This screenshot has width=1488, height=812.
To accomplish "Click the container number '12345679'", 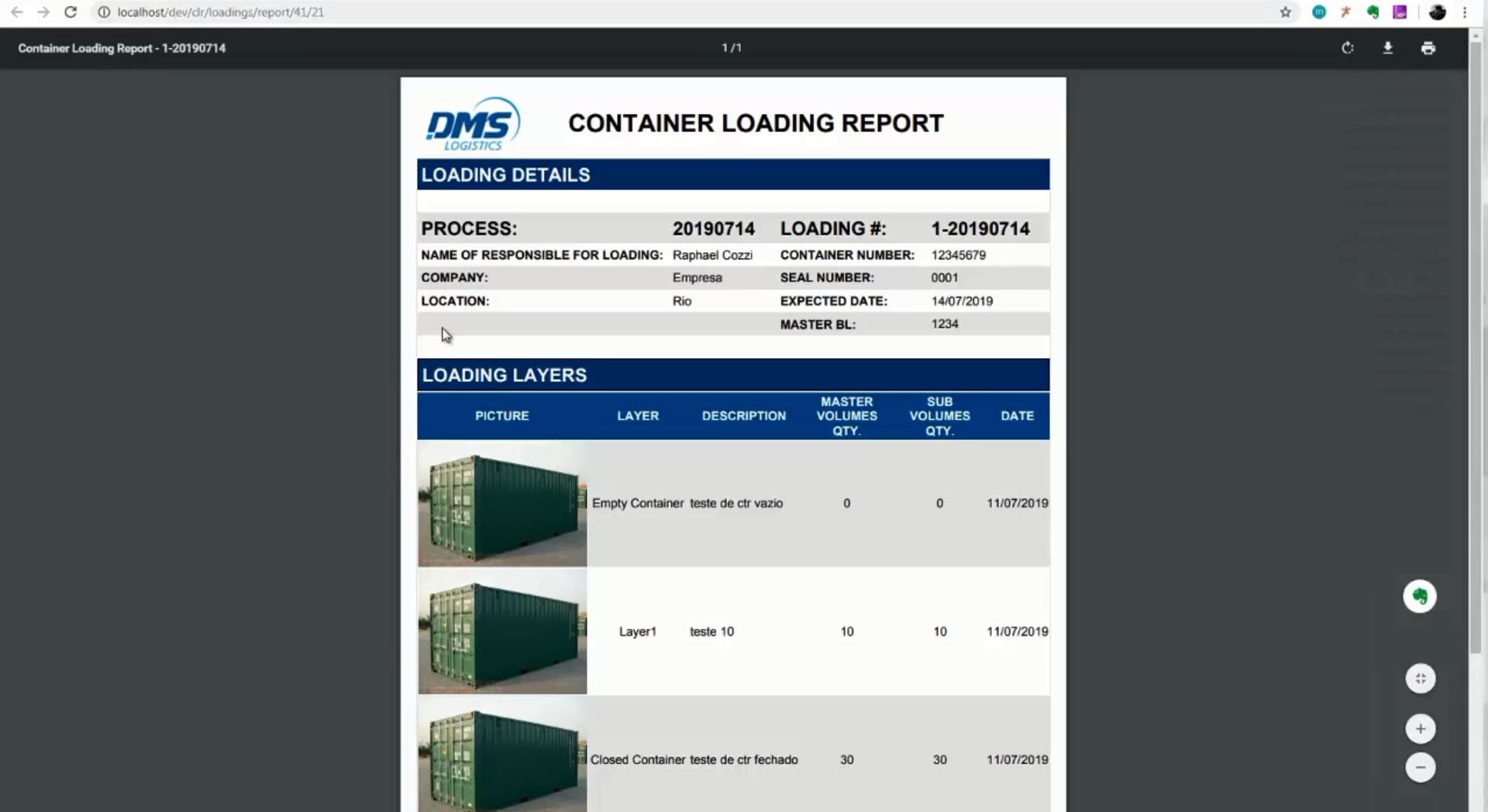I will pyautogui.click(x=958, y=255).
